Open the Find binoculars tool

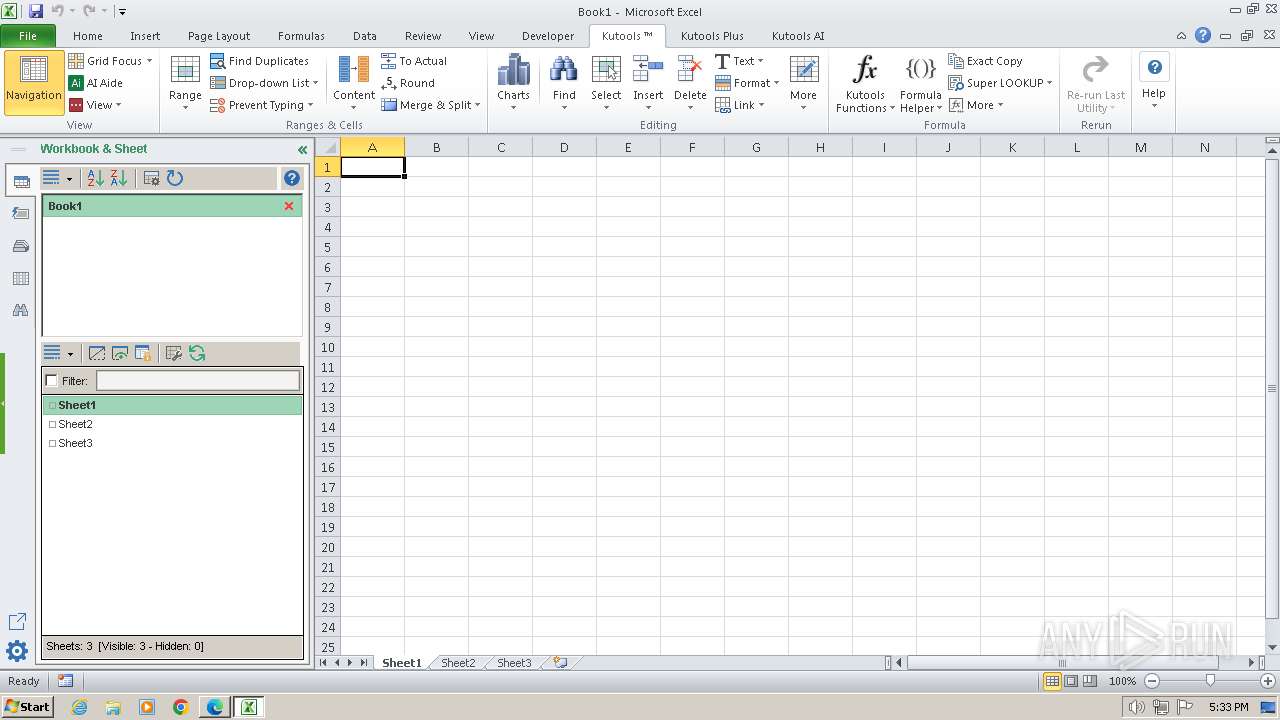coord(564,82)
